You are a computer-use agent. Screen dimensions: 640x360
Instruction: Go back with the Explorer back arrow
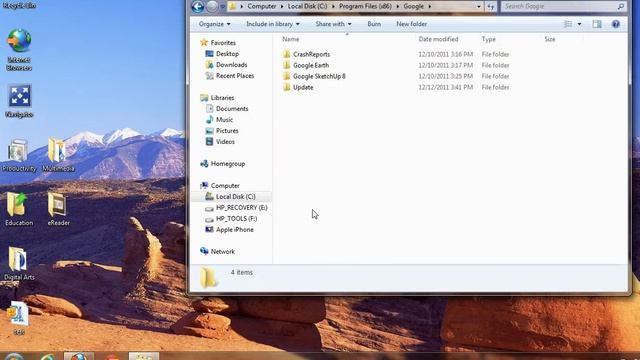click(x=198, y=7)
